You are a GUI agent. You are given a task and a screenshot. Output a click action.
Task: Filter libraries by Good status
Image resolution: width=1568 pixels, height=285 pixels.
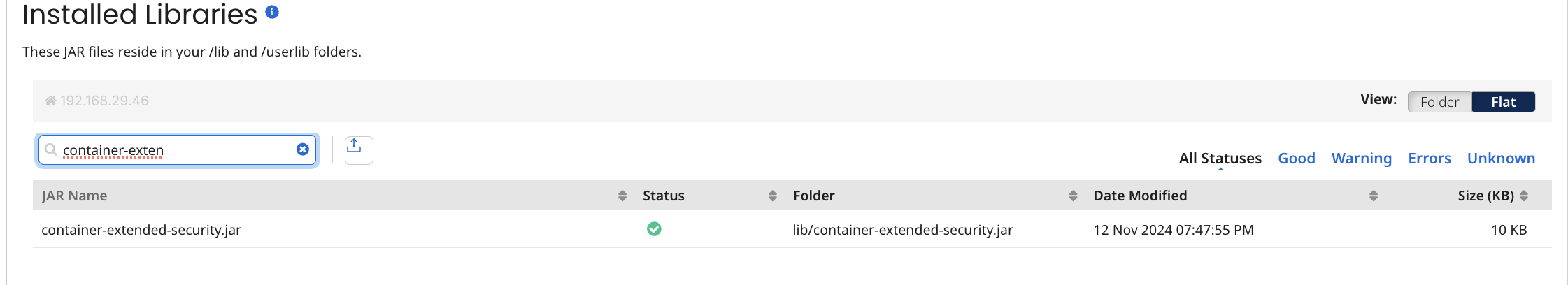[1296, 159]
